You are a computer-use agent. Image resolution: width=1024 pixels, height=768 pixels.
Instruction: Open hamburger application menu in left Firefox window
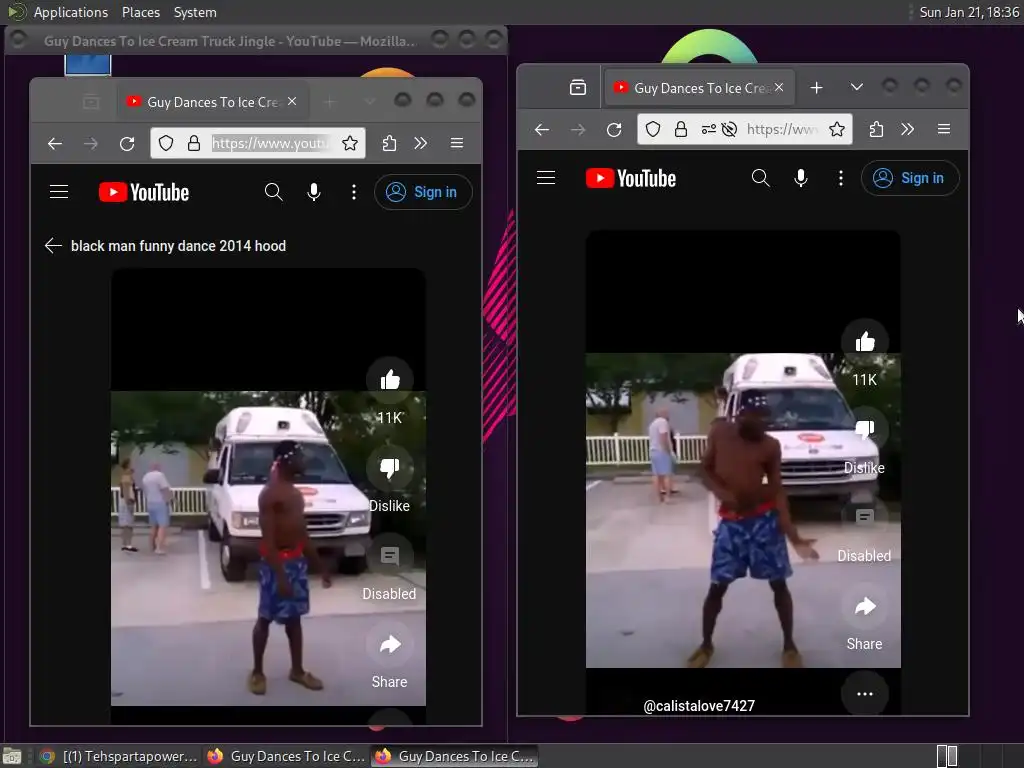[457, 143]
